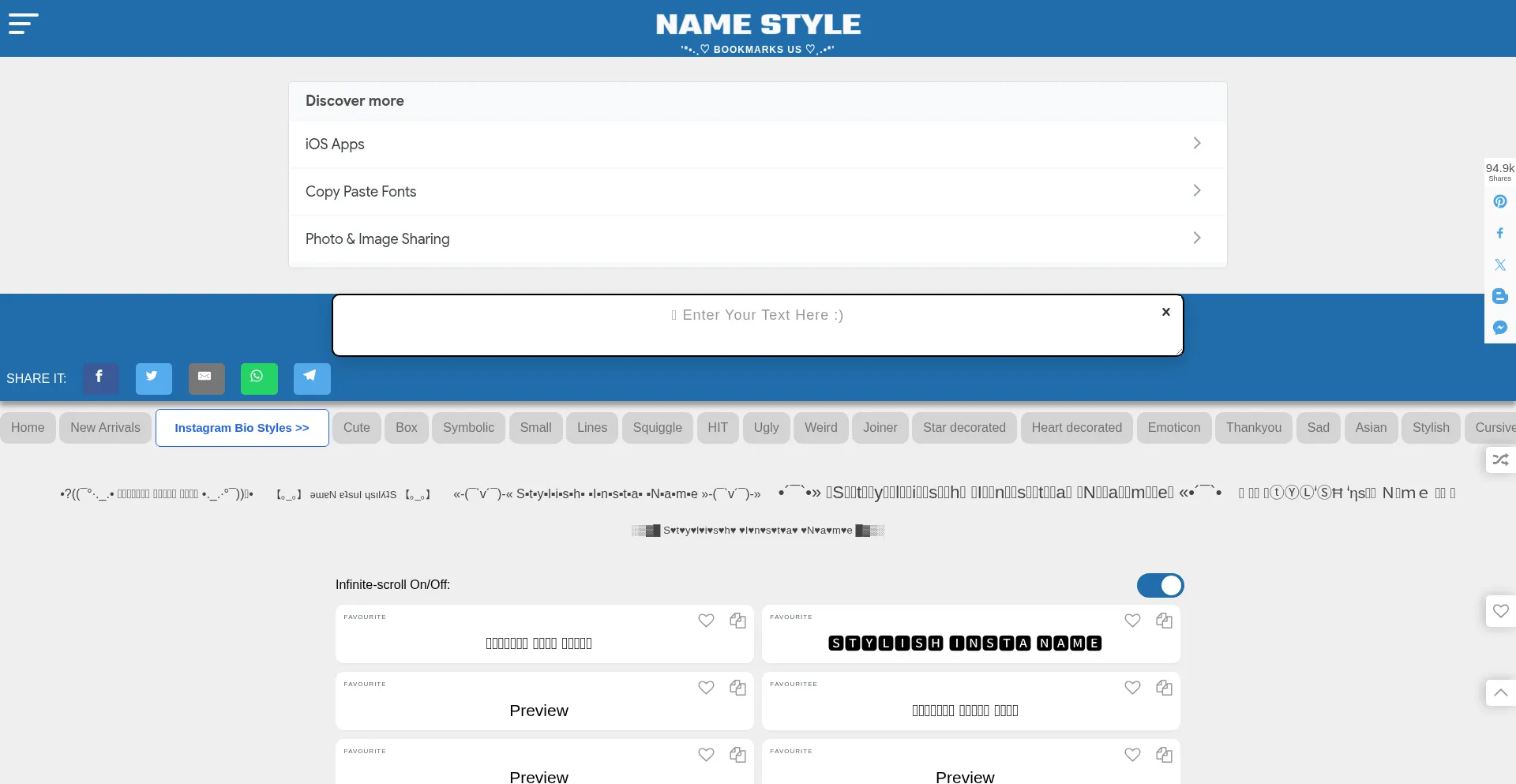Click X icon in side share bar

(1500, 264)
